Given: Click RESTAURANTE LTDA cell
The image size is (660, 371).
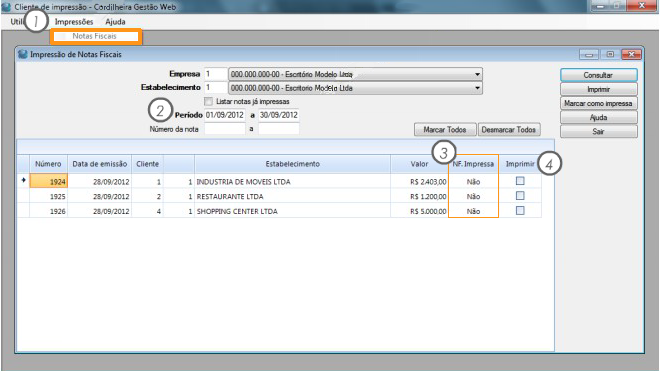Looking at the screenshot, I should (x=293, y=196).
